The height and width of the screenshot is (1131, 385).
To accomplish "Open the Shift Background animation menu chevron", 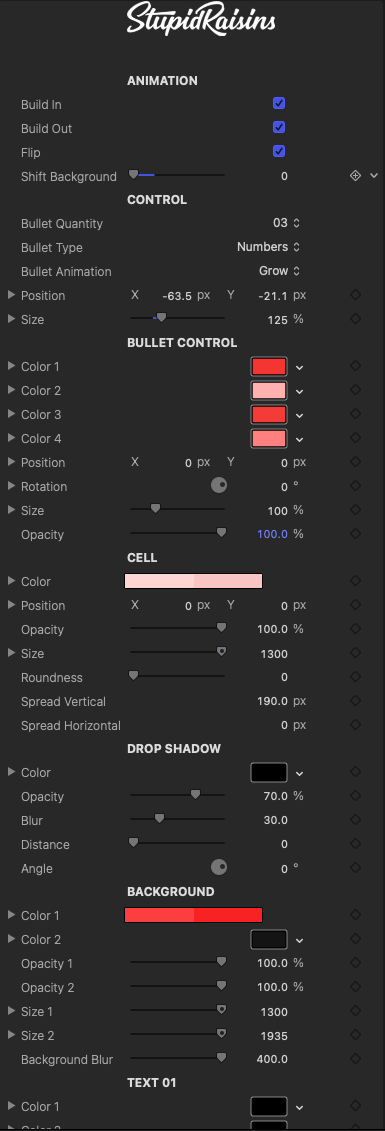I will click(x=373, y=175).
